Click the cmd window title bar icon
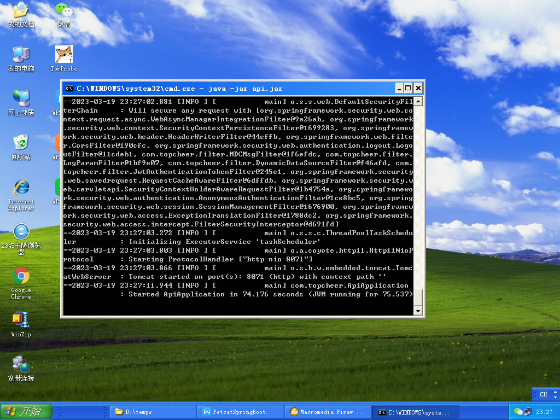Image resolution: width=560 pixels, height=420 pixels. pos(69,88)
